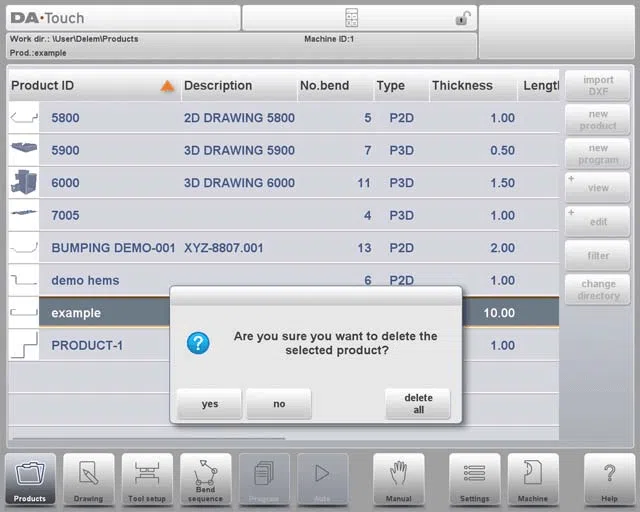Click the horizontal scrollbar below product list
640x512 pixels.
point(149,439)
